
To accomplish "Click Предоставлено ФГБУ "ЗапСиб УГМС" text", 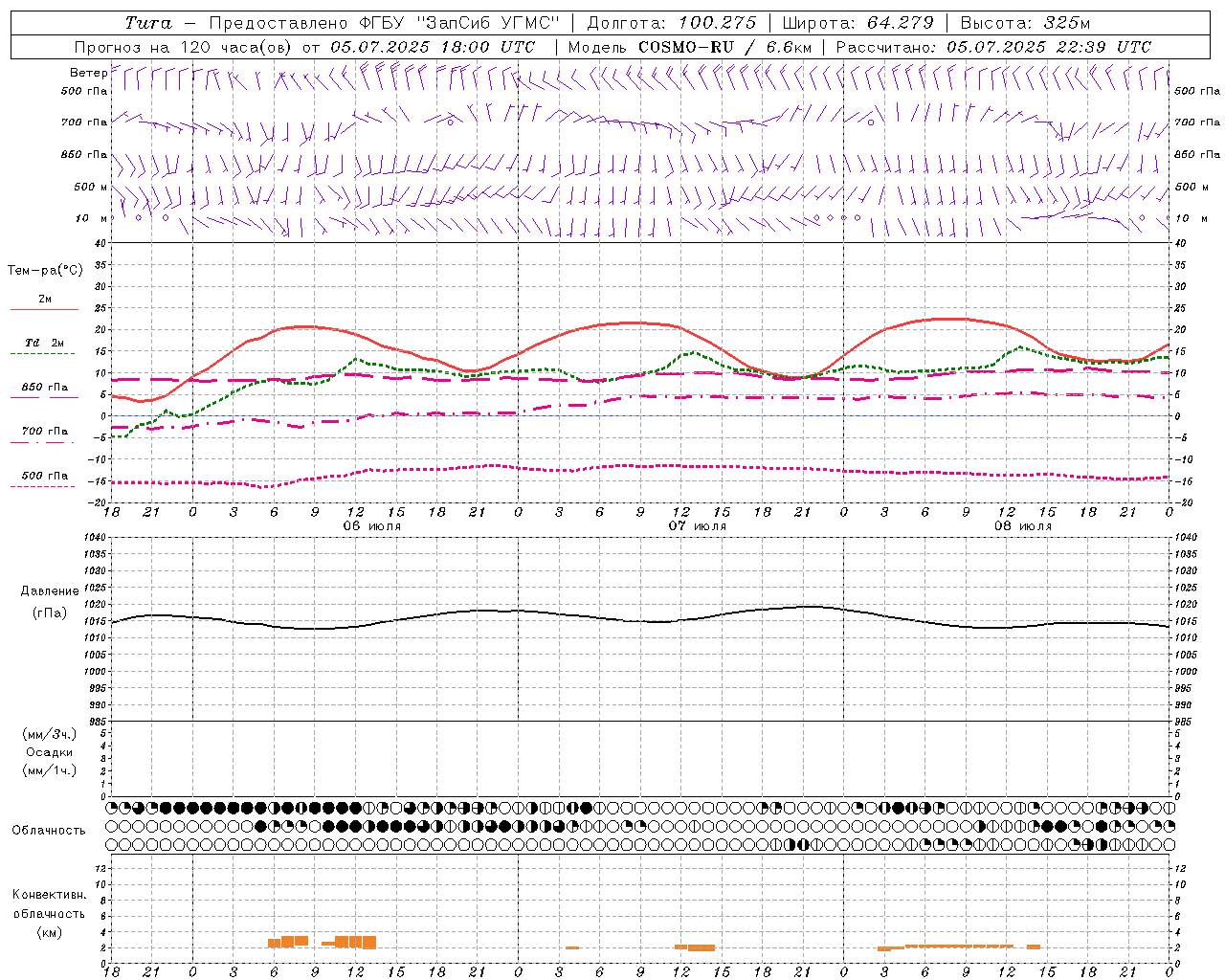I will 384,23.
